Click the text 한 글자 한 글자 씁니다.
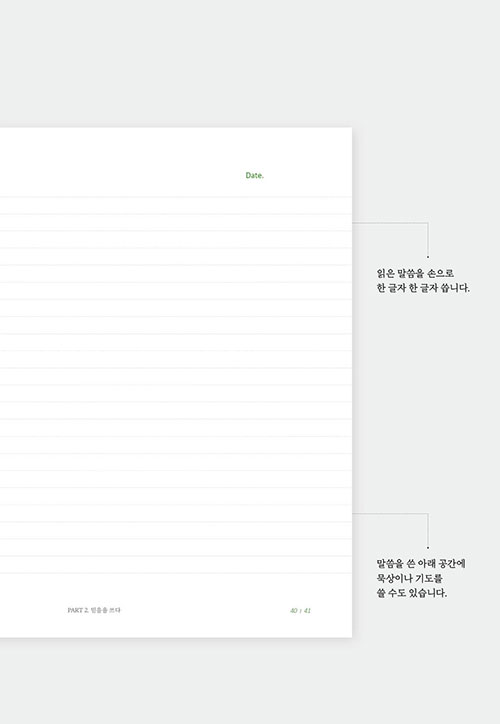 pyautogui.click(x=423, y=288)
